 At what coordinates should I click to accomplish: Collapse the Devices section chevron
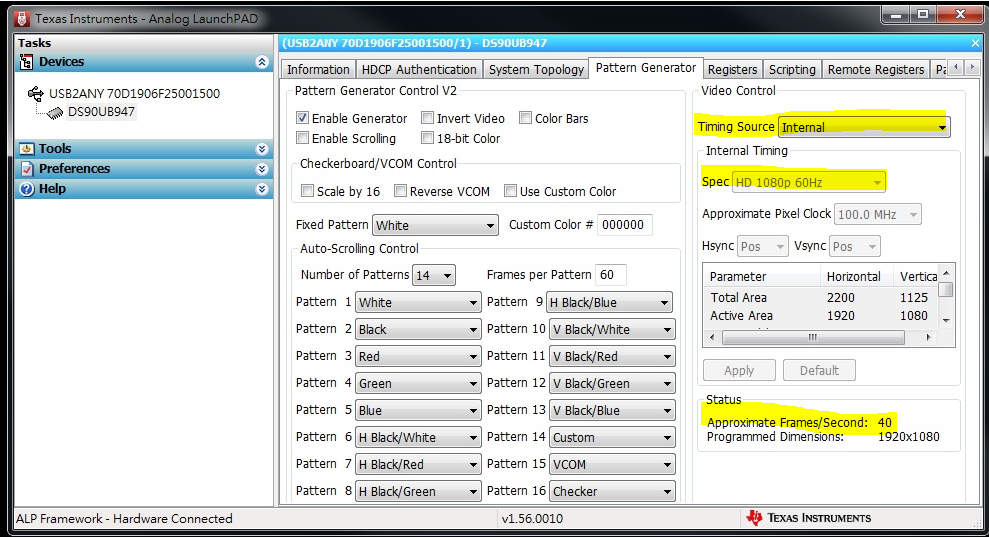point(262,62)
